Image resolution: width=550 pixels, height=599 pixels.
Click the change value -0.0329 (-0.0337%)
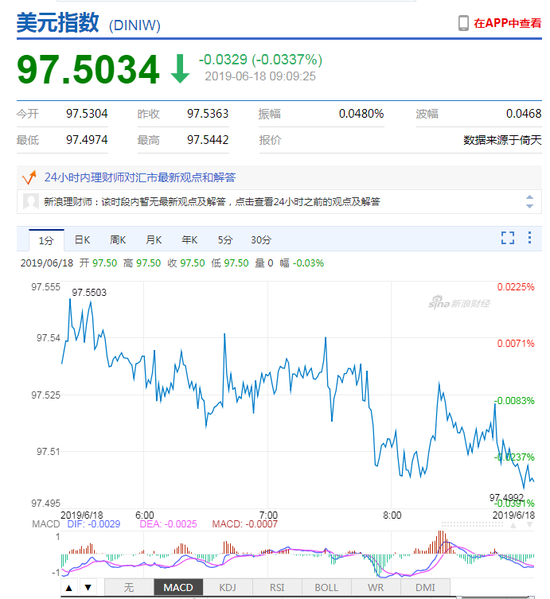[x=260, y=60]
